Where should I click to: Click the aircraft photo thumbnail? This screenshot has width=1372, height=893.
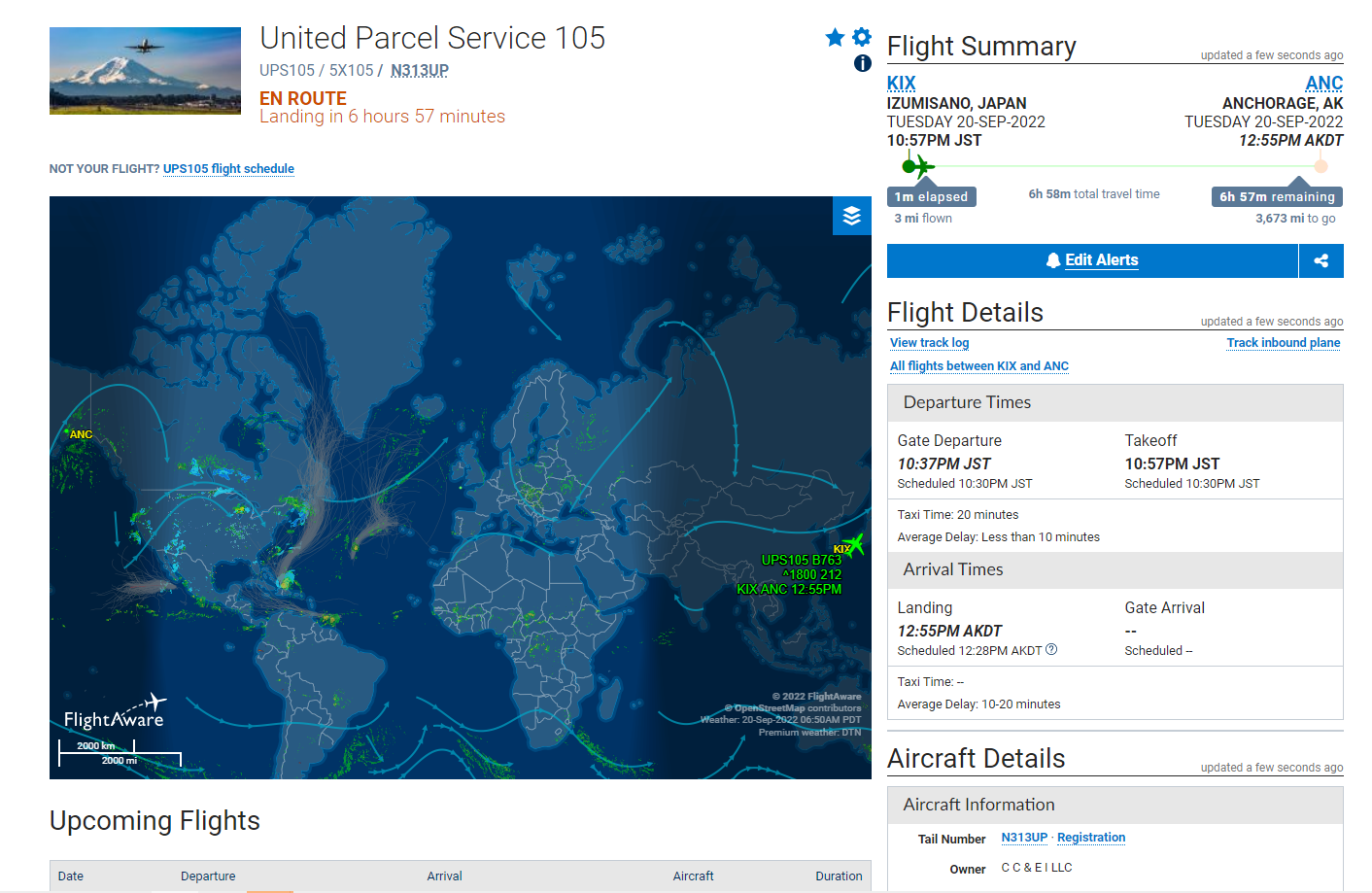click(145, 71)
